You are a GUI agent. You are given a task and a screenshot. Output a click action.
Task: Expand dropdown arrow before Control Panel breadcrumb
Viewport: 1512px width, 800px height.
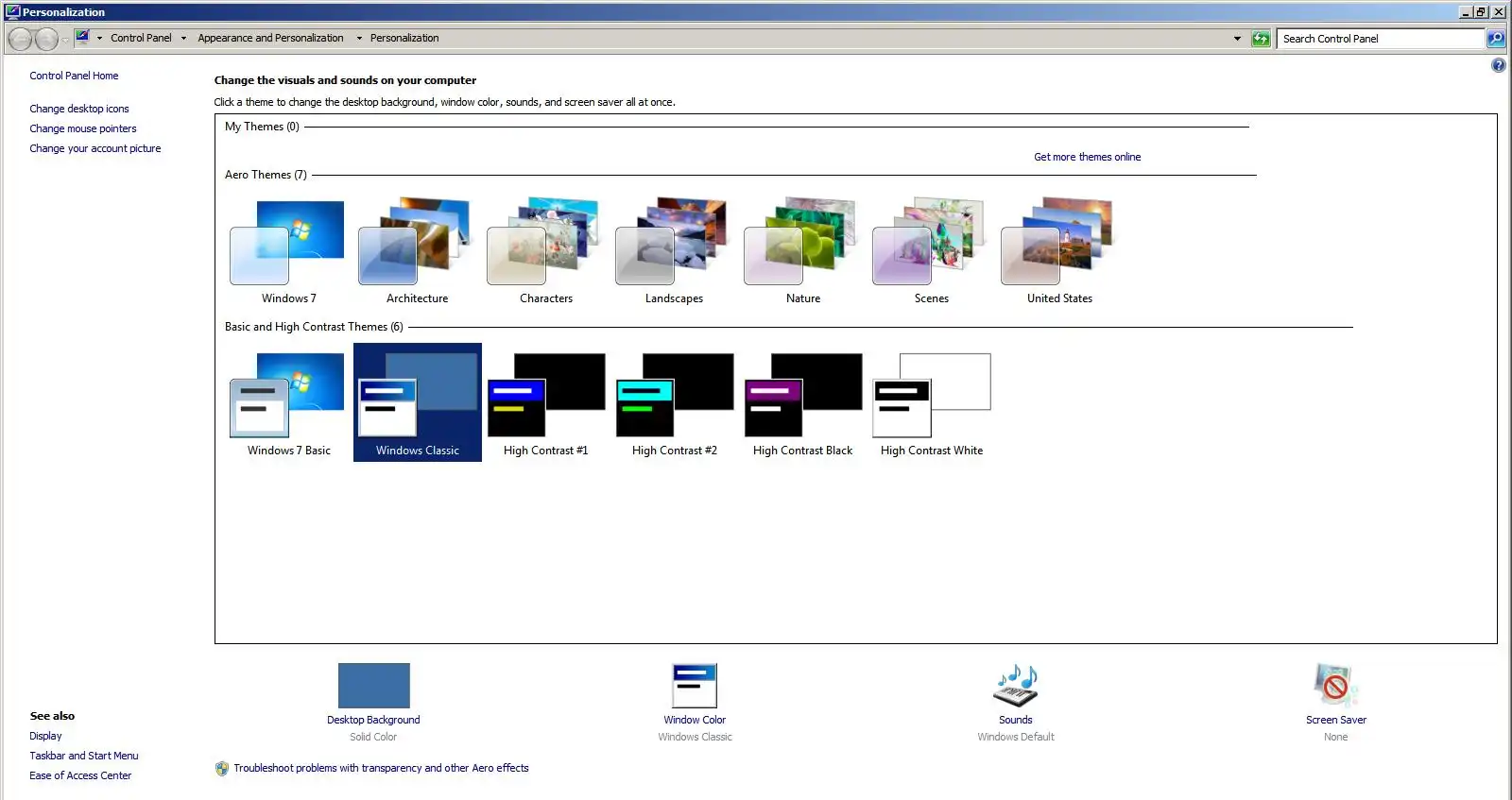99,39
